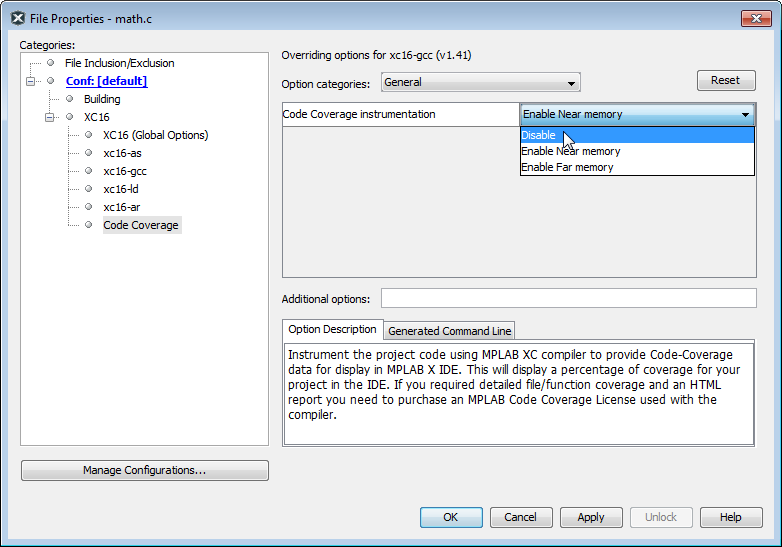Click the bullet icon beside Code Coverage

pos(88,225)
